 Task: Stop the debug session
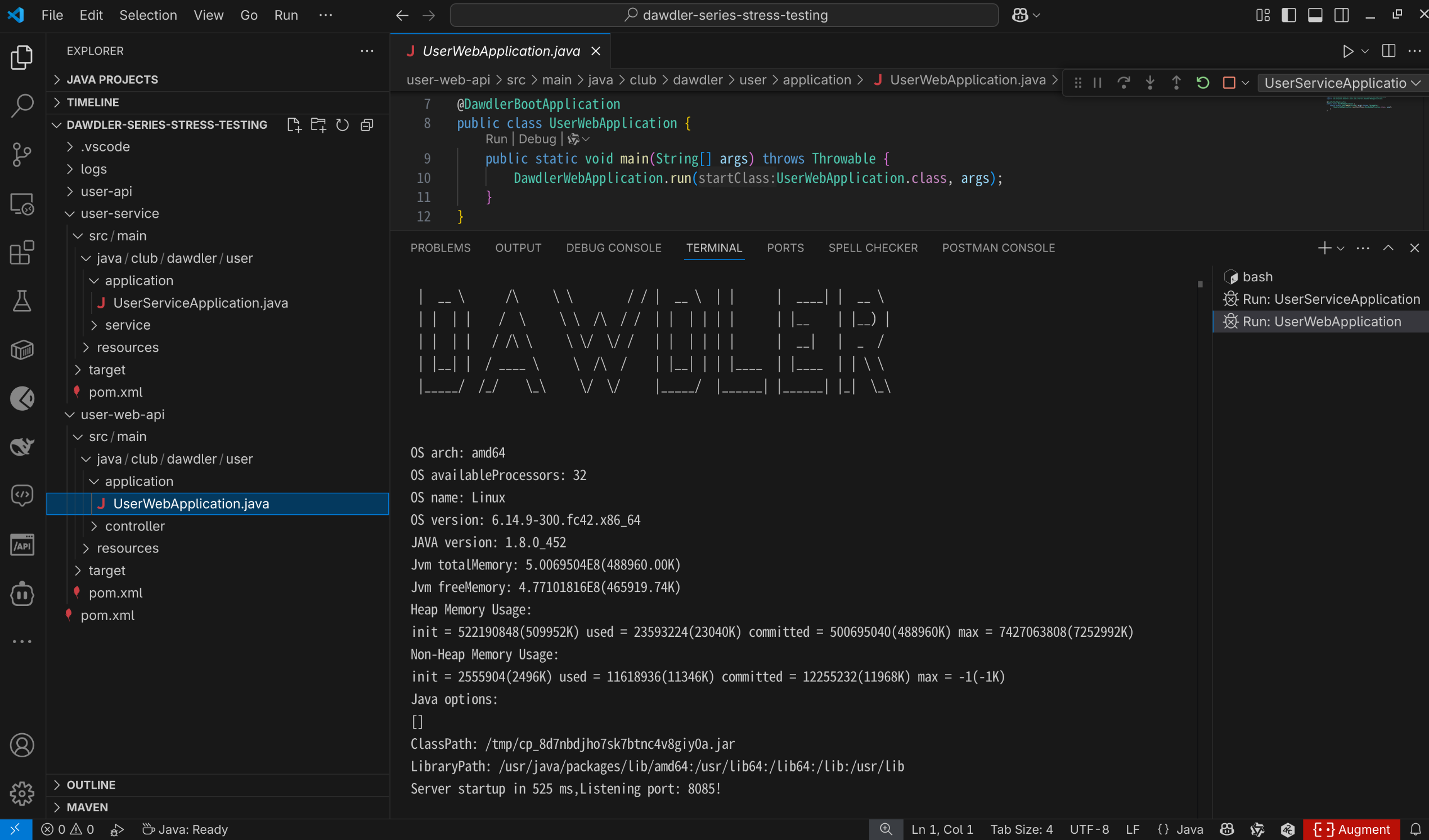(1229, 83)
